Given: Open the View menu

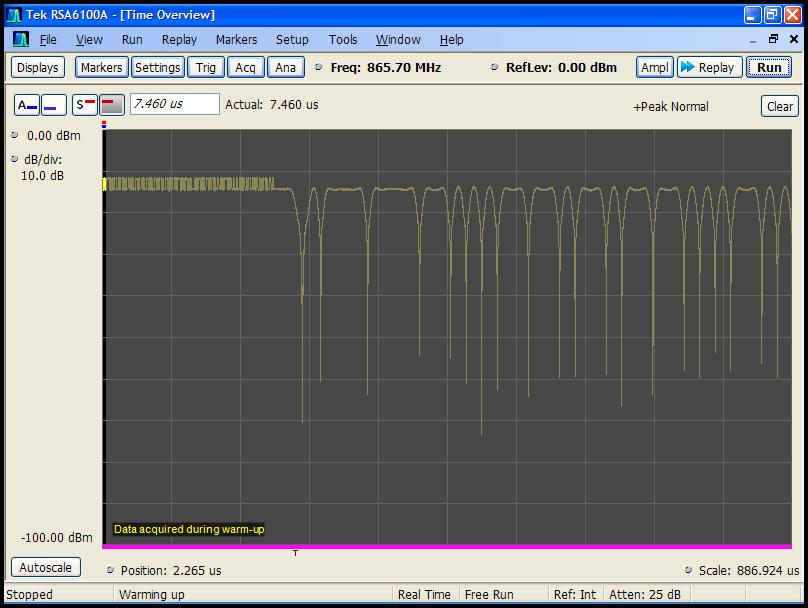Looking at the screenshot, I should coord(89,40).
